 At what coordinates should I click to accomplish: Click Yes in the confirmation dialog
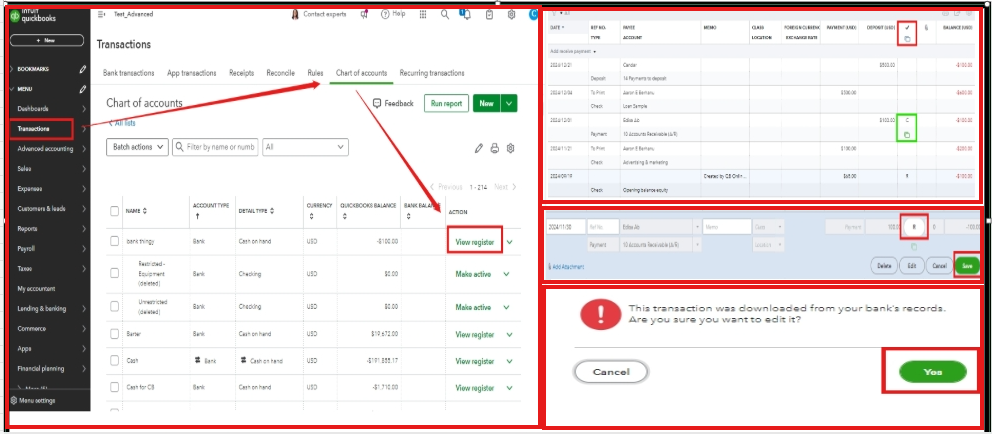coord(933,372)
